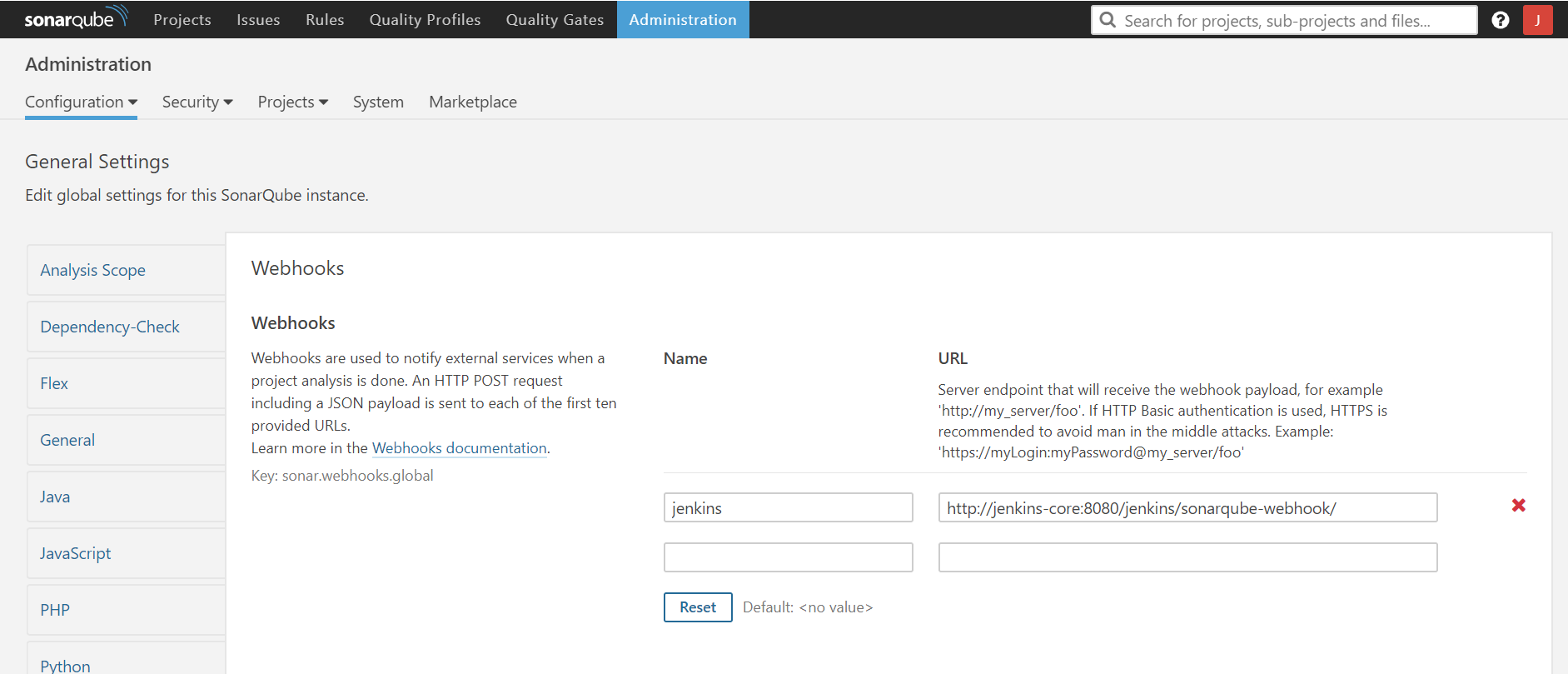Open the Rules page
The width and height of the screenshot is (1568, 674).
click(325, 19)
